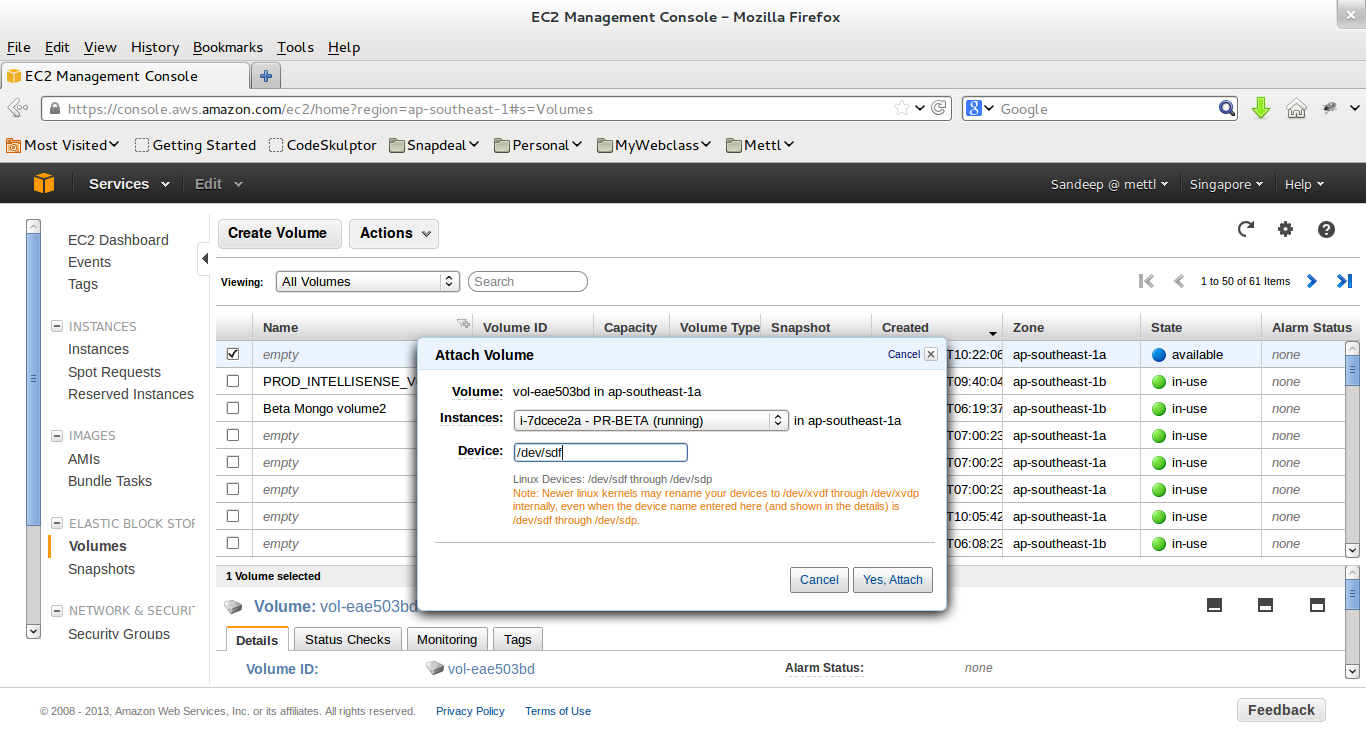Click Firefox green download arrow icon
The width and height of the screenshot is (1366, 741).
tap(1261, 109)
